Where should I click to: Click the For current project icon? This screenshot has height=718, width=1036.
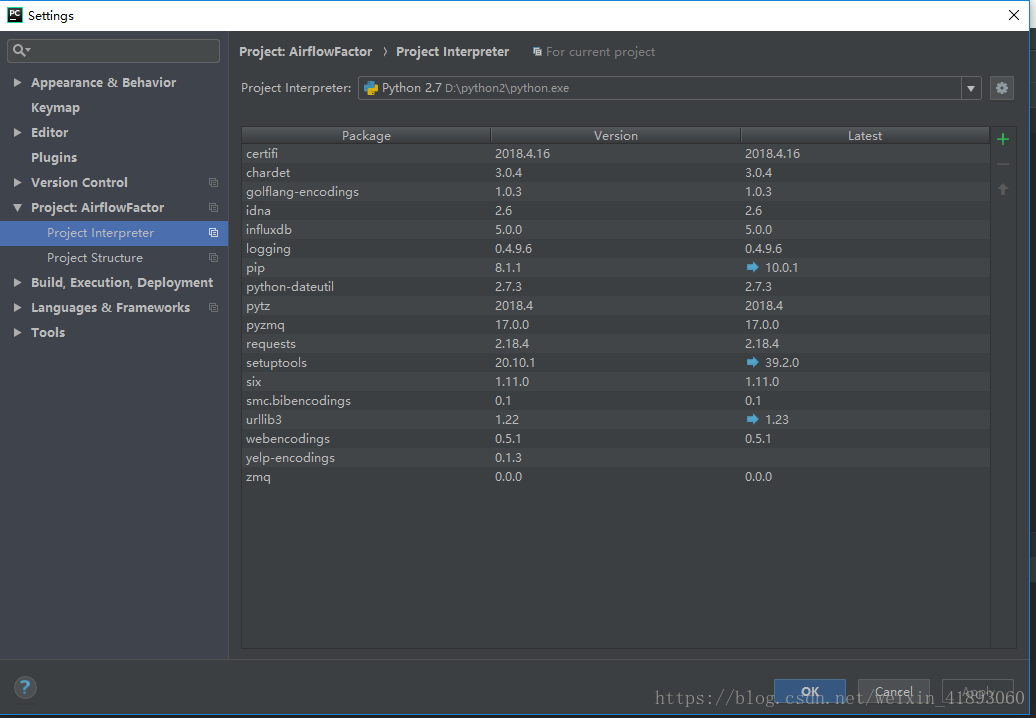[537, 52]
